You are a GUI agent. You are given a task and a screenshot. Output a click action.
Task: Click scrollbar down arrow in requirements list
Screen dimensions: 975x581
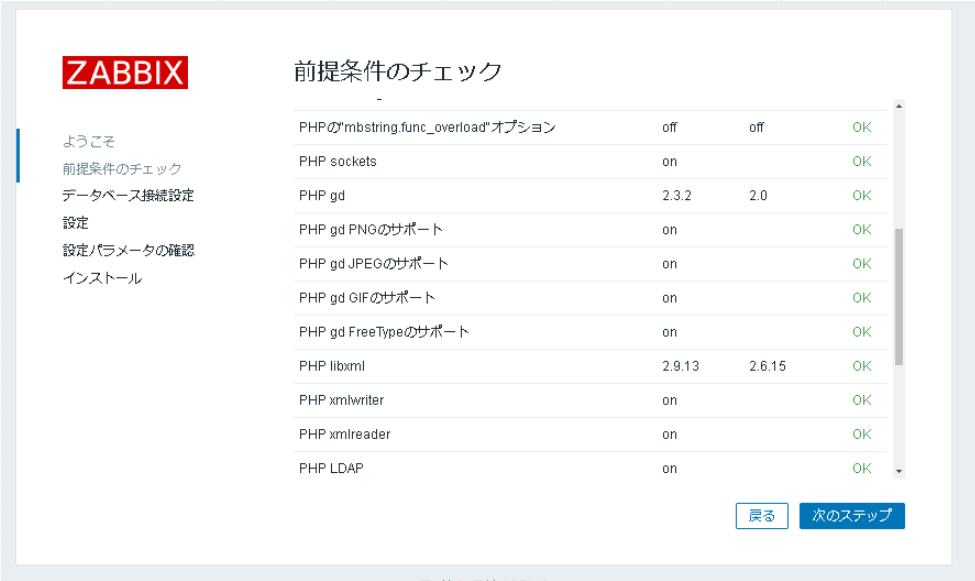899,472
